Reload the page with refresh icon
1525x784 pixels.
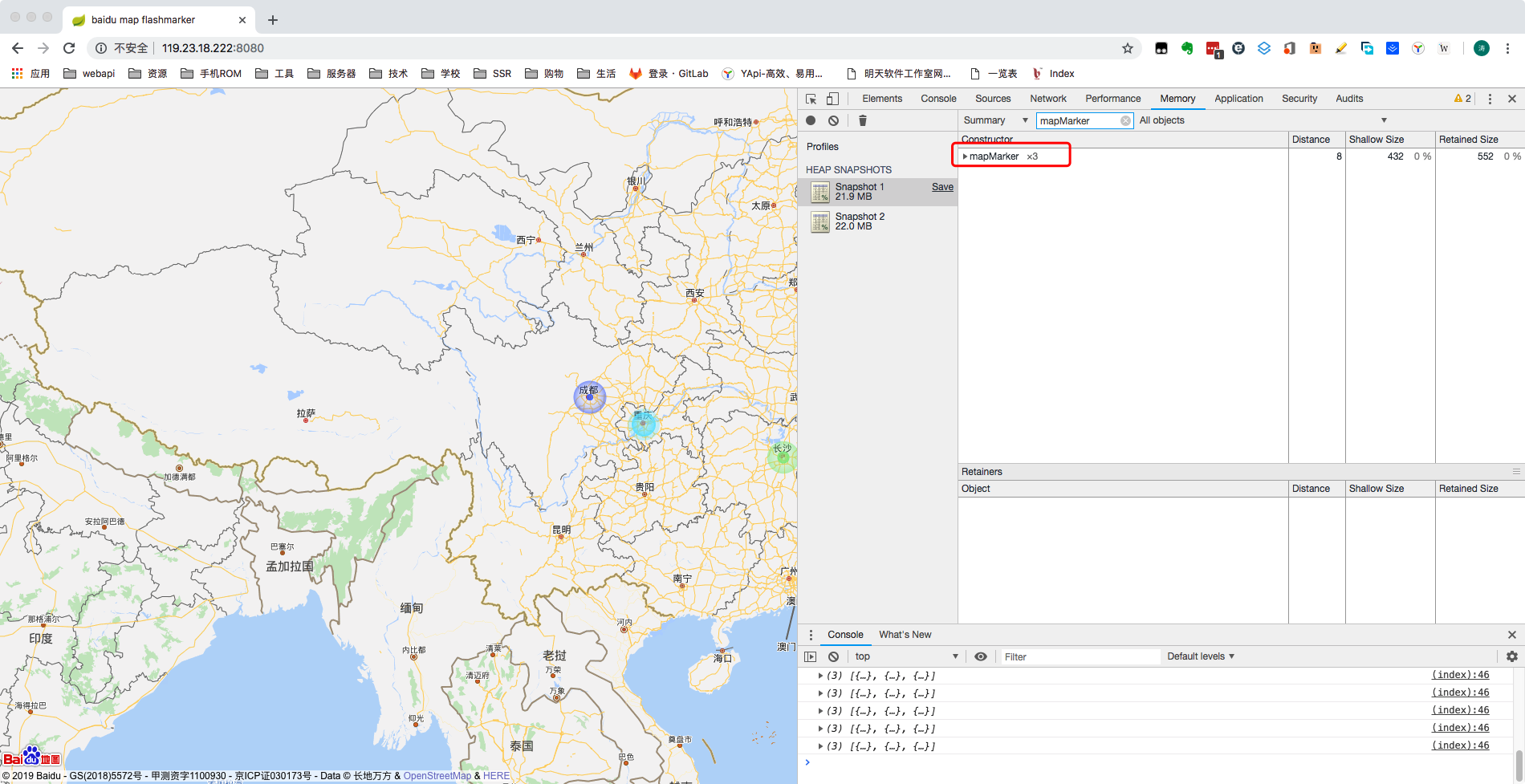click(69, 48)
